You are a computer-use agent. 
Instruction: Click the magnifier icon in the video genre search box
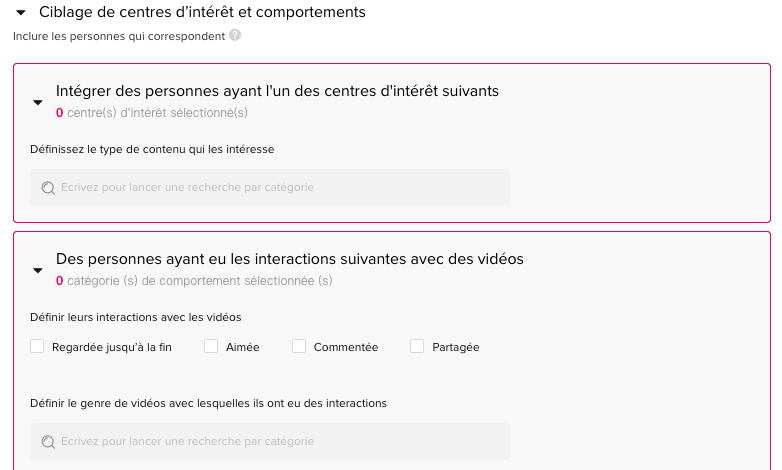48,442
